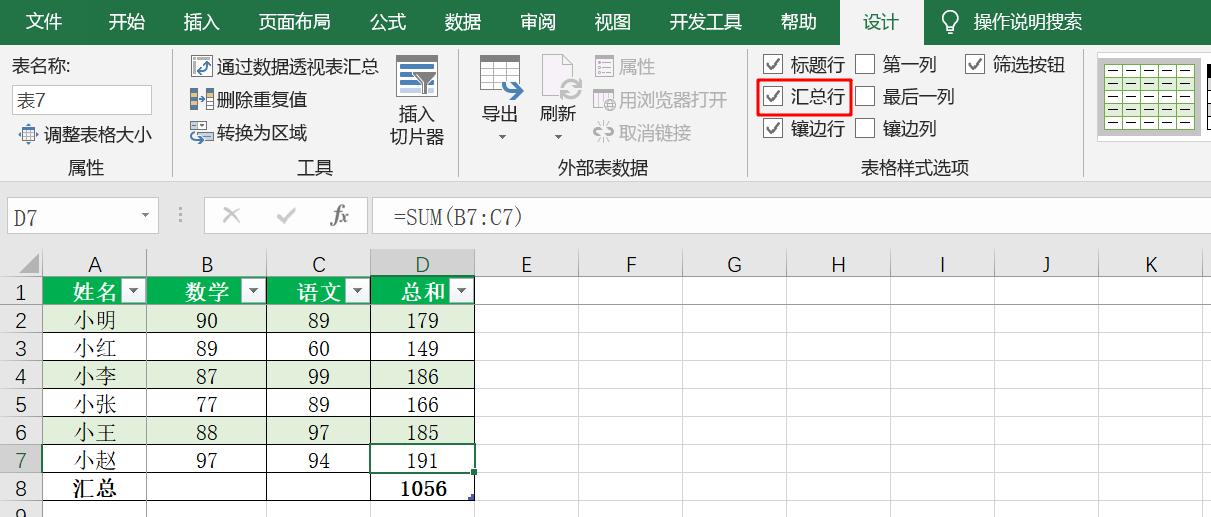Switch to the 审阅 tab
1211x517 pixels.
point(538,22)
